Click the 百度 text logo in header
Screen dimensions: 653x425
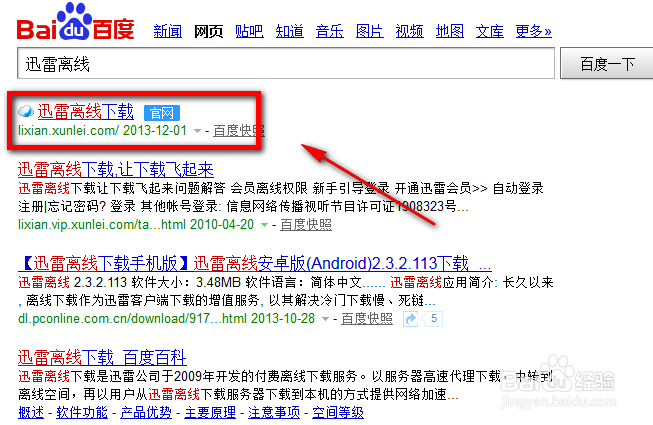tap(113, 29)
